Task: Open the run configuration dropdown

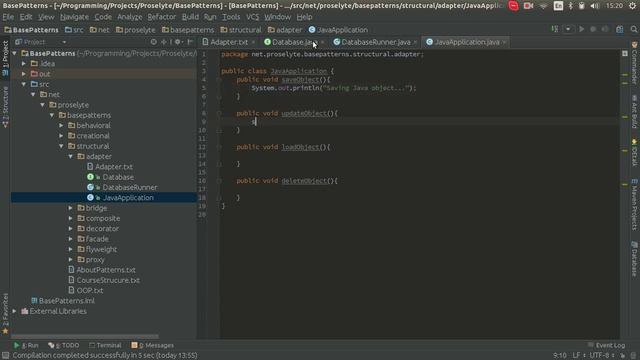Action: click(568, 29)
